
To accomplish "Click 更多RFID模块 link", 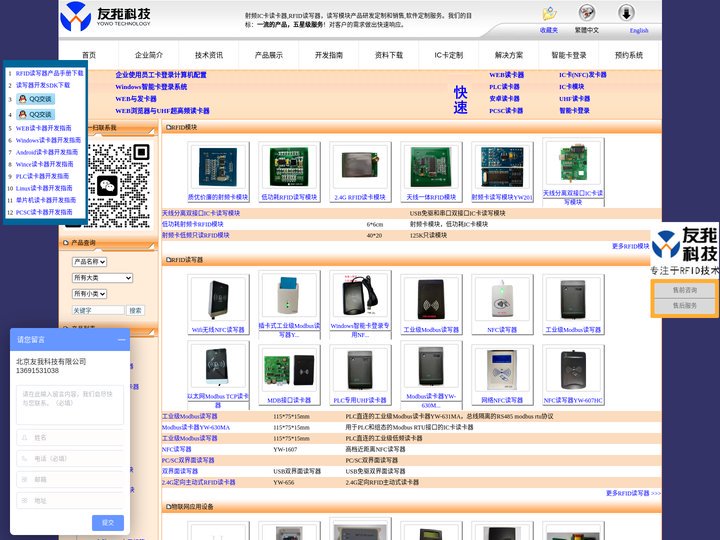I will coord(630,246).
